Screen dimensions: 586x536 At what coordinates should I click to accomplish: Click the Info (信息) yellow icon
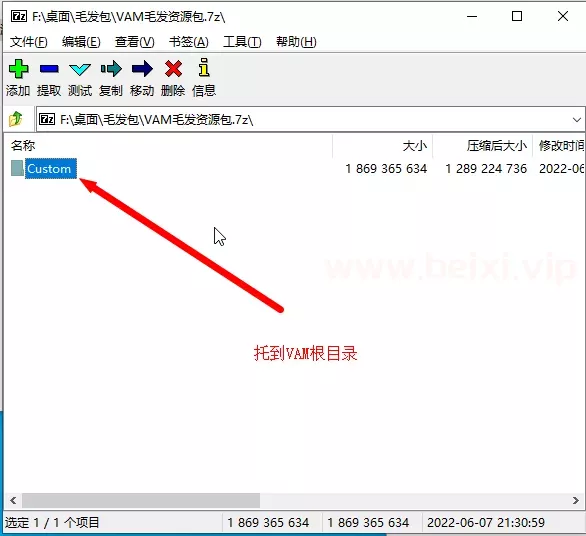click(204, 68)
